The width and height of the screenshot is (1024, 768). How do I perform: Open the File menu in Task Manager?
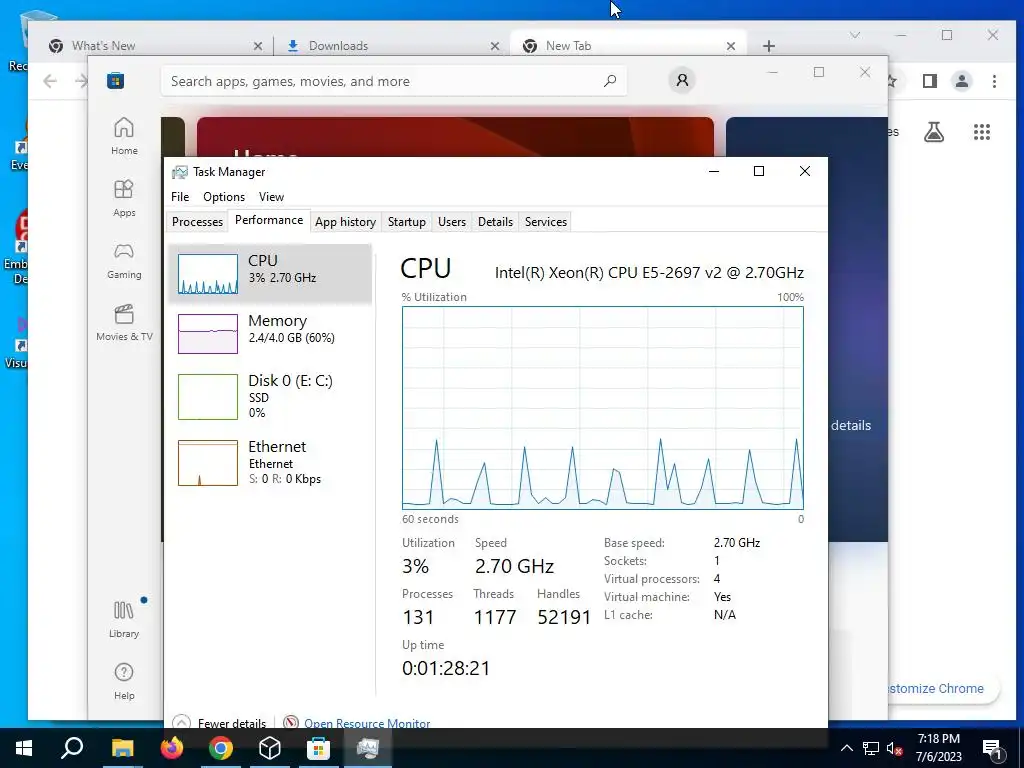point(180,197)
